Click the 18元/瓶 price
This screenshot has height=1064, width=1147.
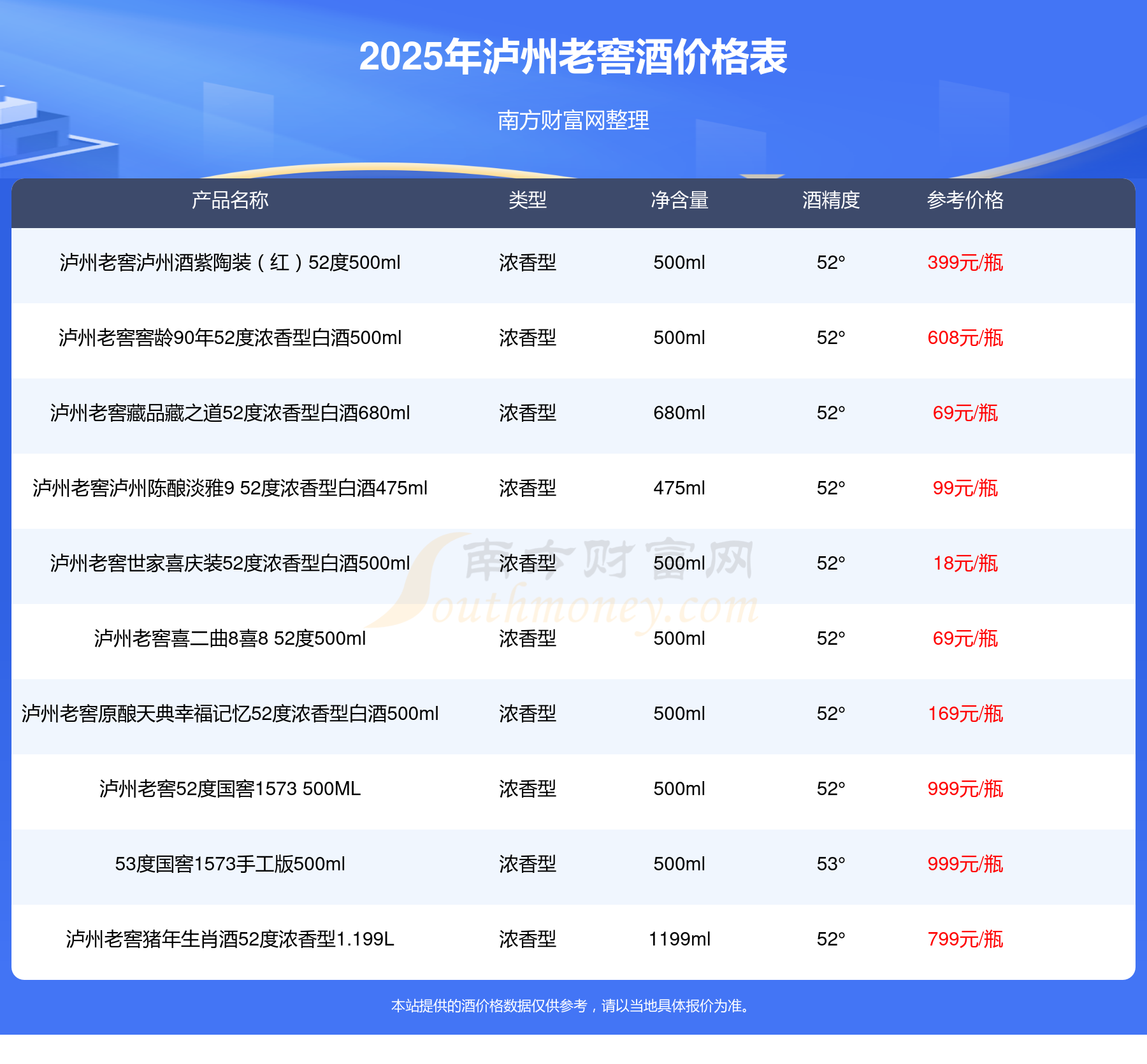965,563
